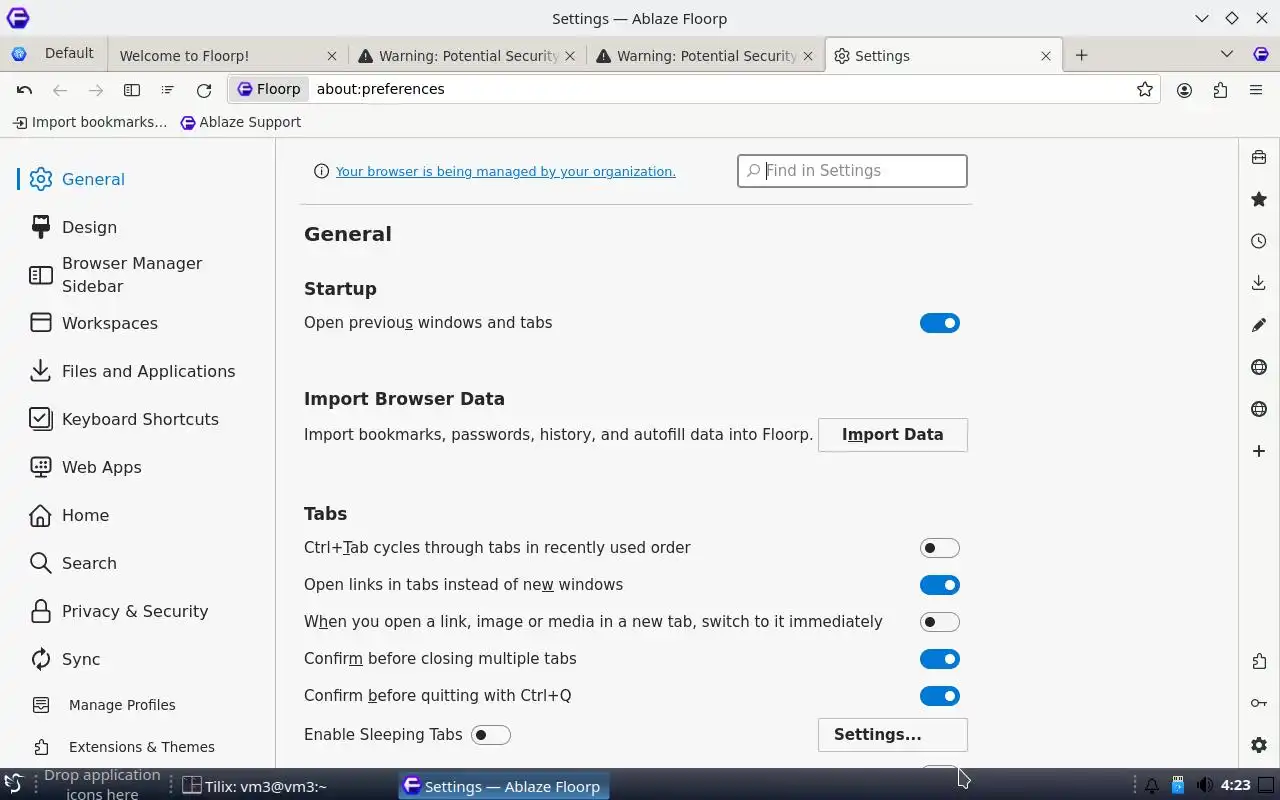Add a new panel to right sidebar
1280x800 pixels.
click(x=1259, y=451)
